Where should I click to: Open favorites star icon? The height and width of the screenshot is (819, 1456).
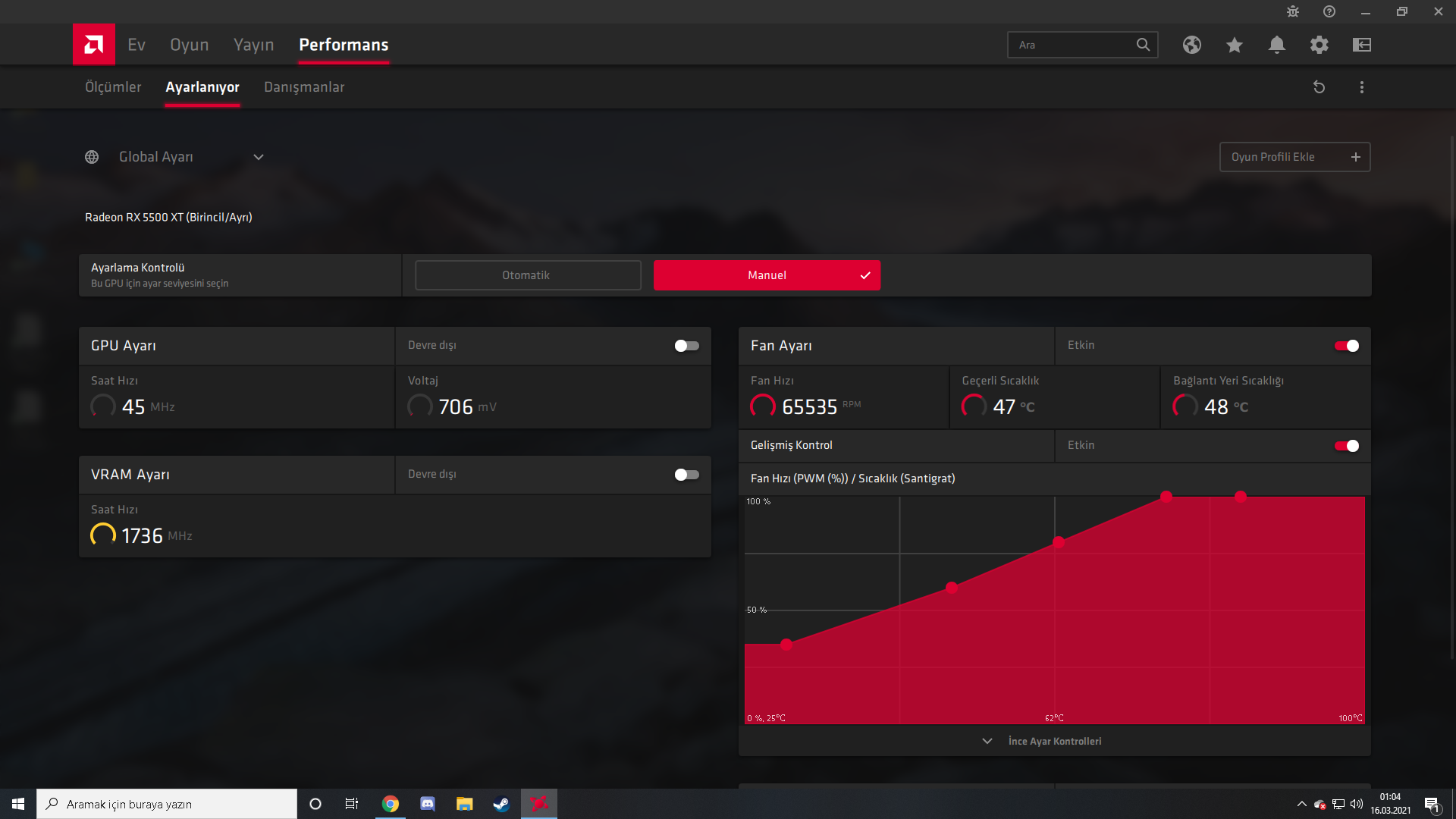pos(1235,45)
